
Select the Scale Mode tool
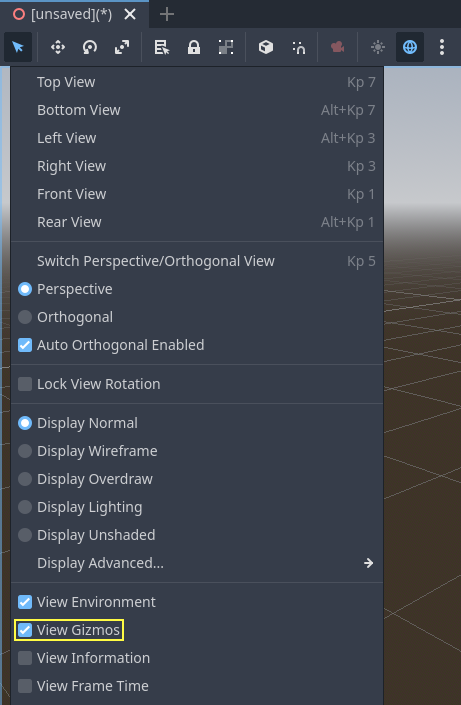[122, 47]
